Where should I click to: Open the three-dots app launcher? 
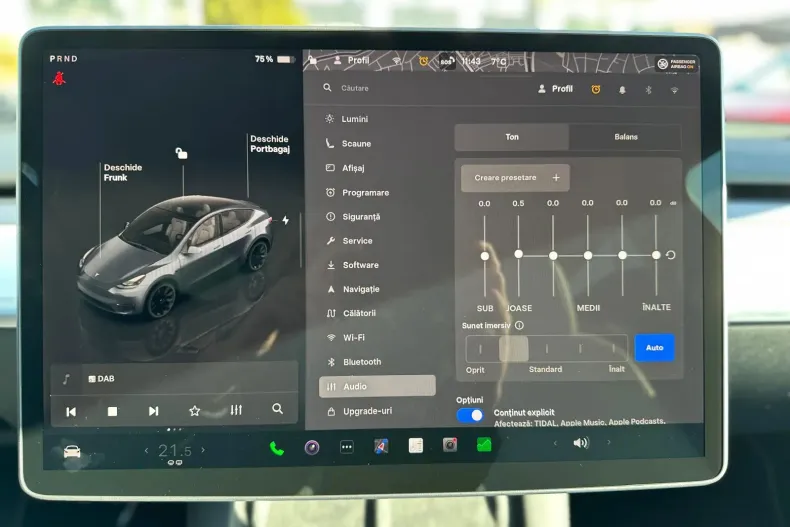click(x=347, y=447)
